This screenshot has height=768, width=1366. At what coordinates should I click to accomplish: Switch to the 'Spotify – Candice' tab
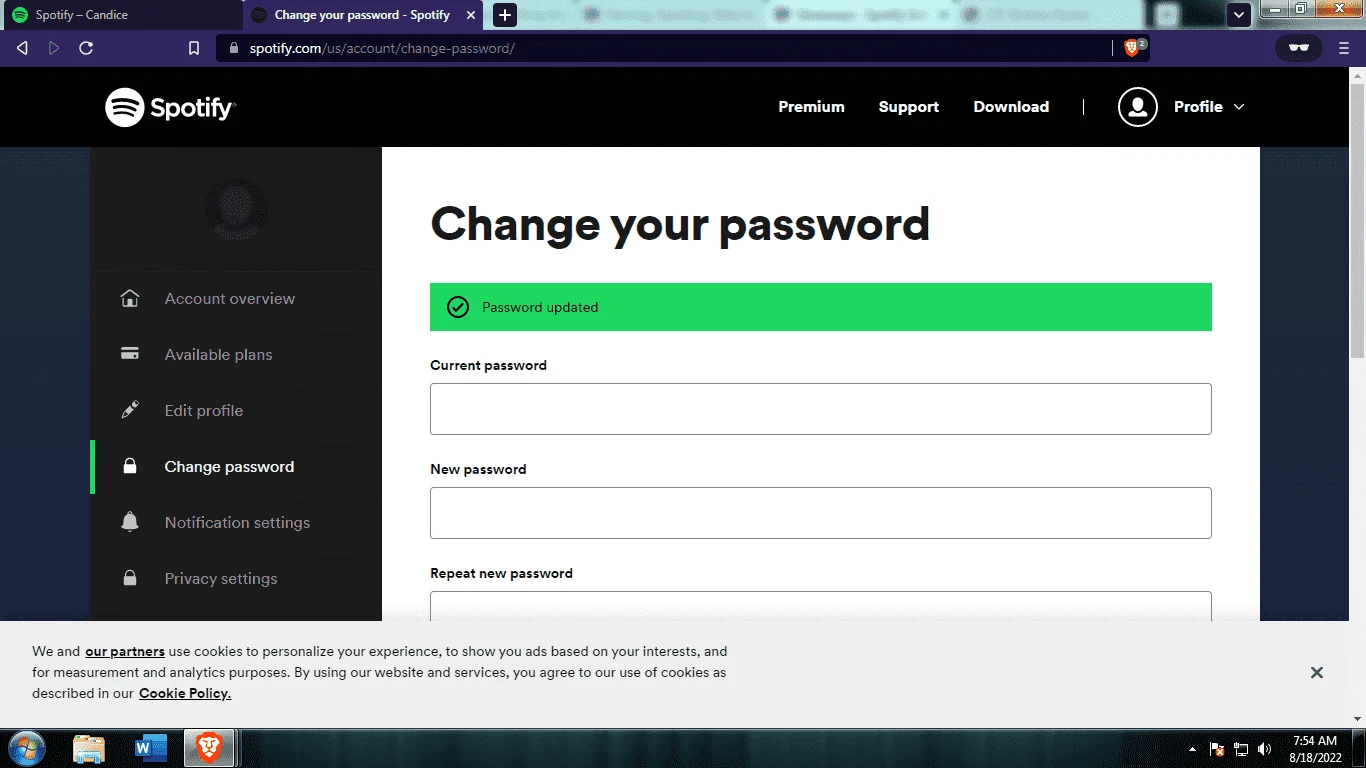pyautogui.click(x=121, y=15)
